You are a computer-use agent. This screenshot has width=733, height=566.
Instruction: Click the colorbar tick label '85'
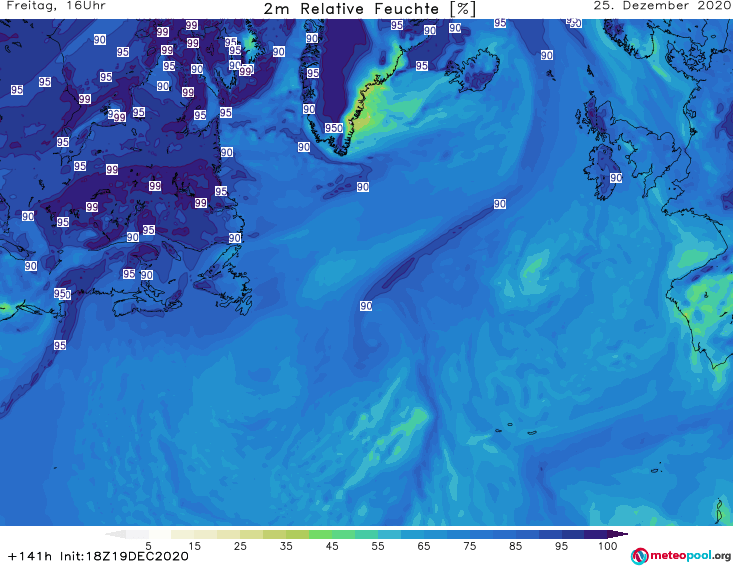[516, 546]
